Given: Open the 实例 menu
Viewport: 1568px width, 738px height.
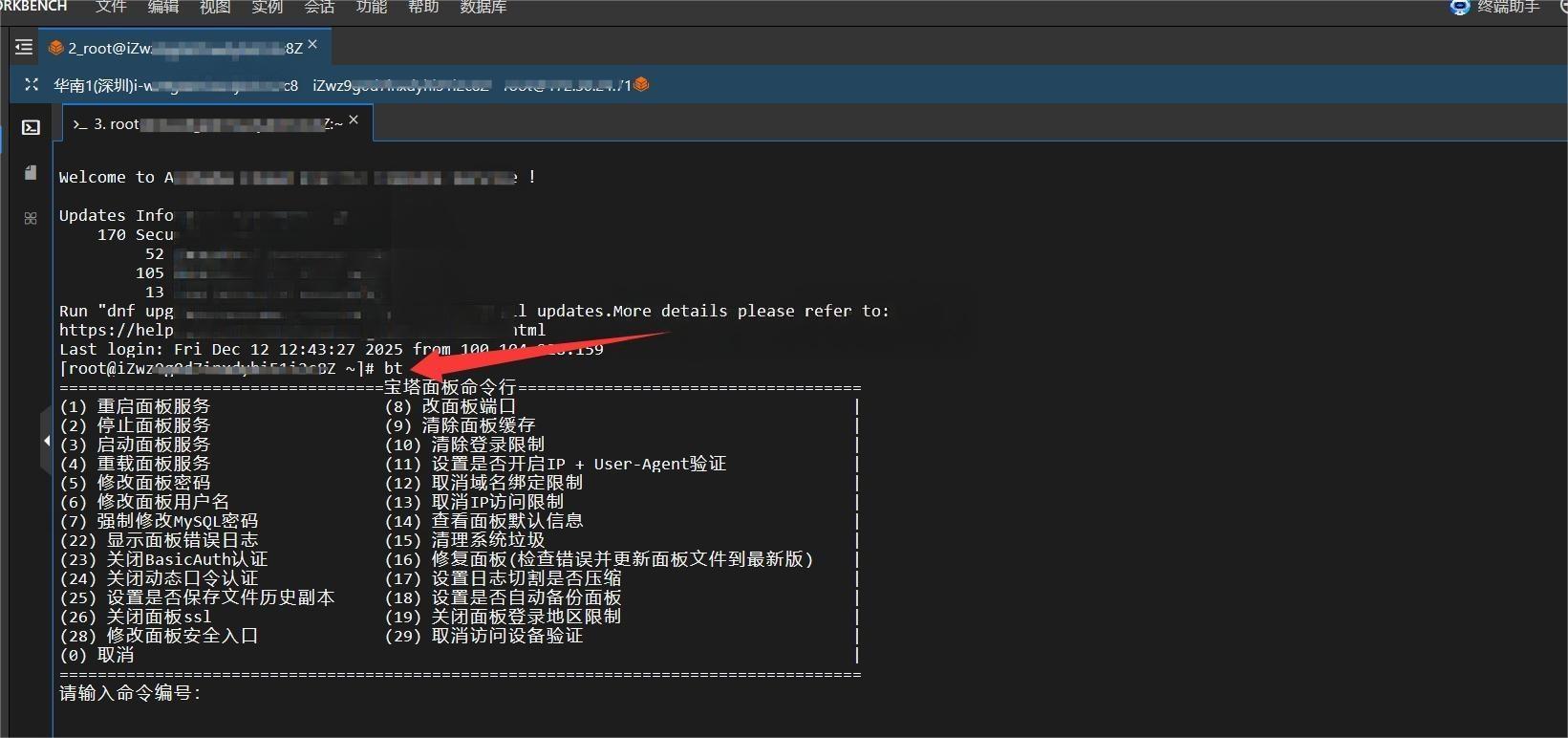Looking at the screenshot, I should pos(267,7).
